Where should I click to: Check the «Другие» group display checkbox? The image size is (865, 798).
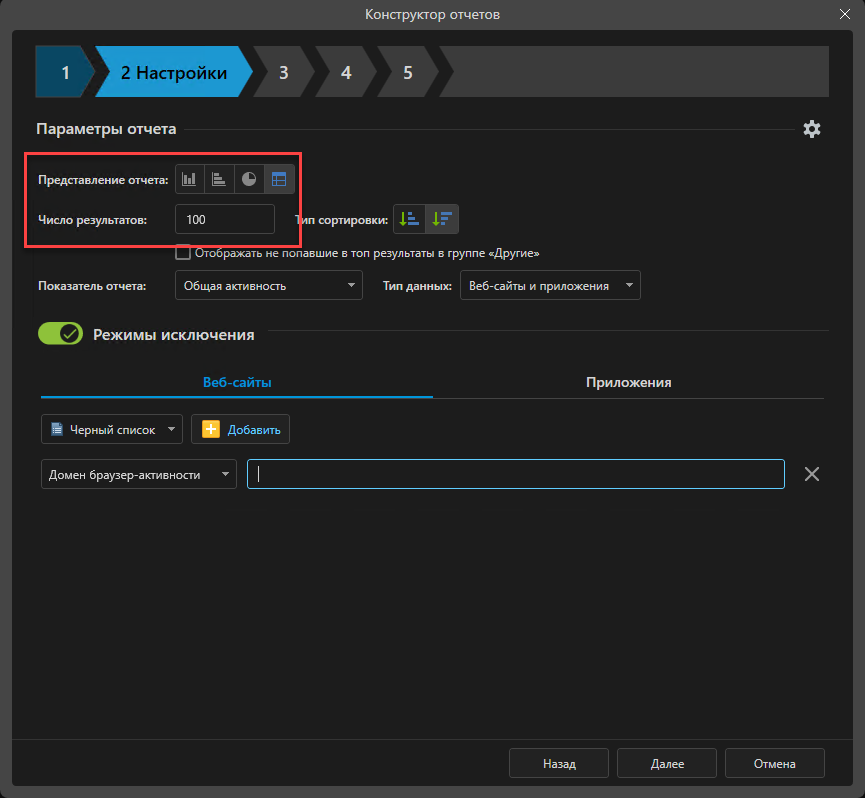click(183, 253)
